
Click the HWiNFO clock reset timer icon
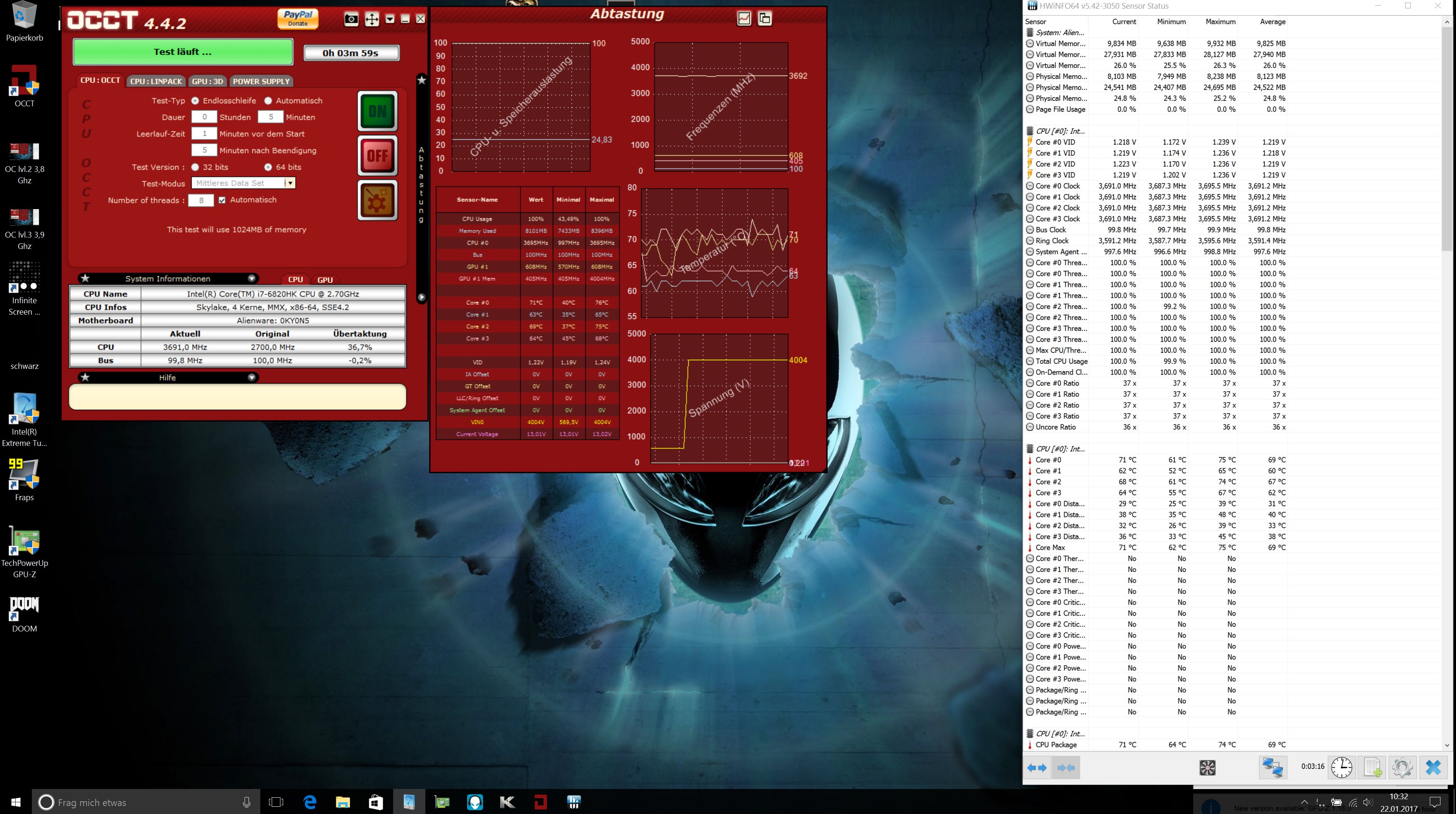point(1341,768)
